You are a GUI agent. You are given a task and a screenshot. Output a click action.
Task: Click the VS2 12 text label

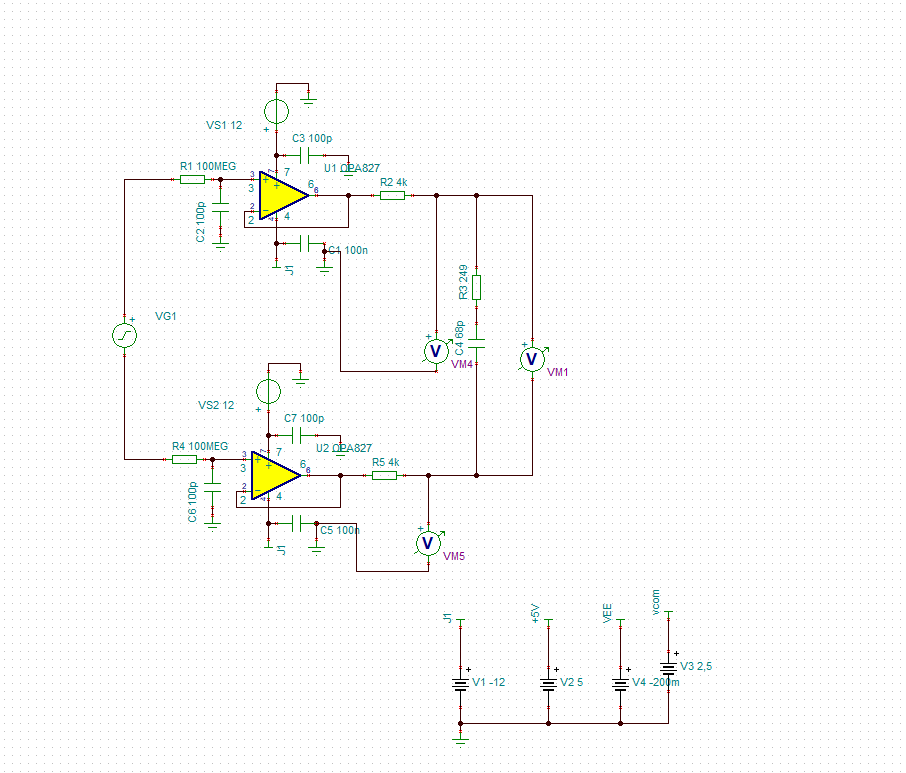click(x=216, y=405)
